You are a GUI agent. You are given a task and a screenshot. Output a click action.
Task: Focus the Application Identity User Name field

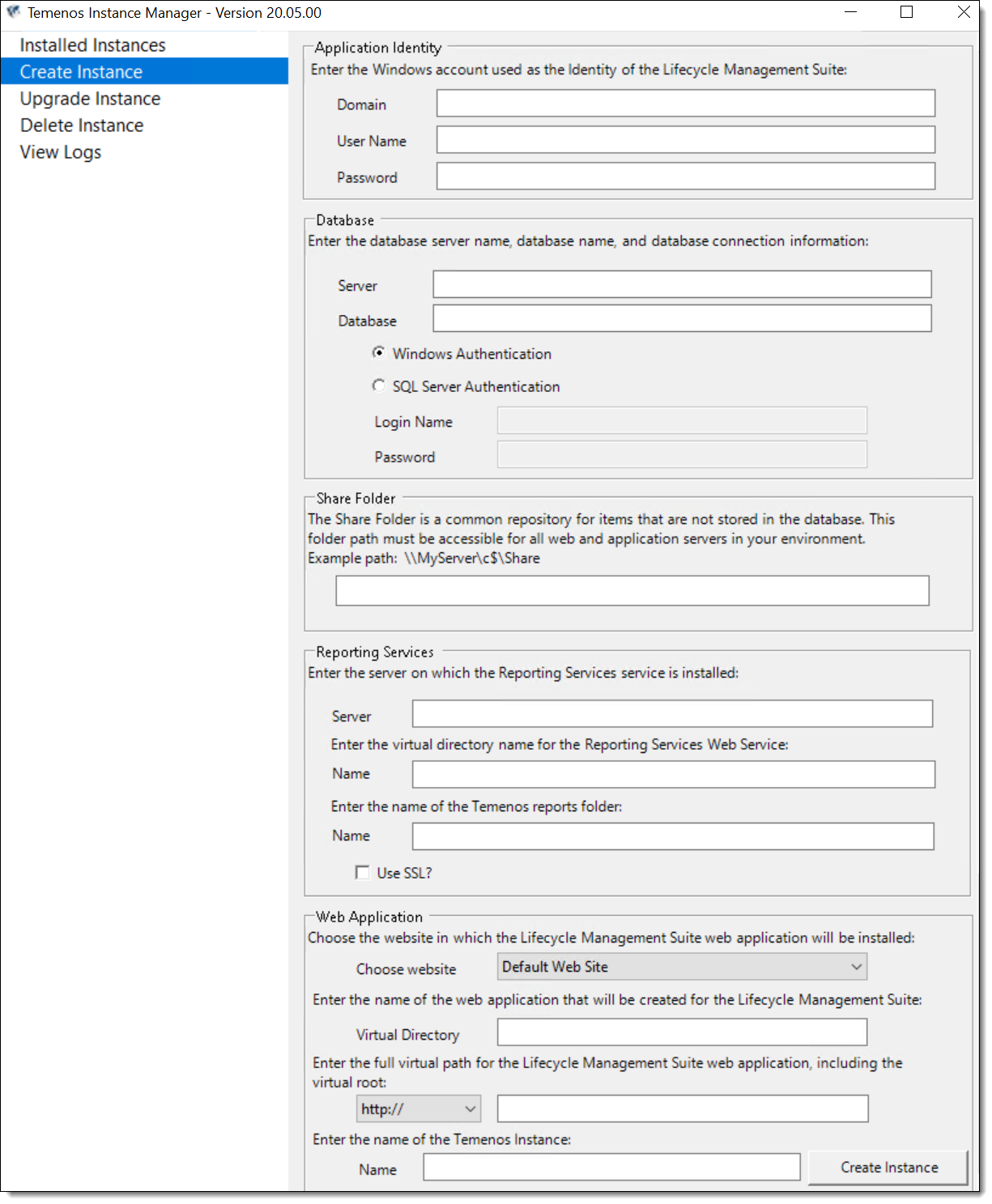685,139
